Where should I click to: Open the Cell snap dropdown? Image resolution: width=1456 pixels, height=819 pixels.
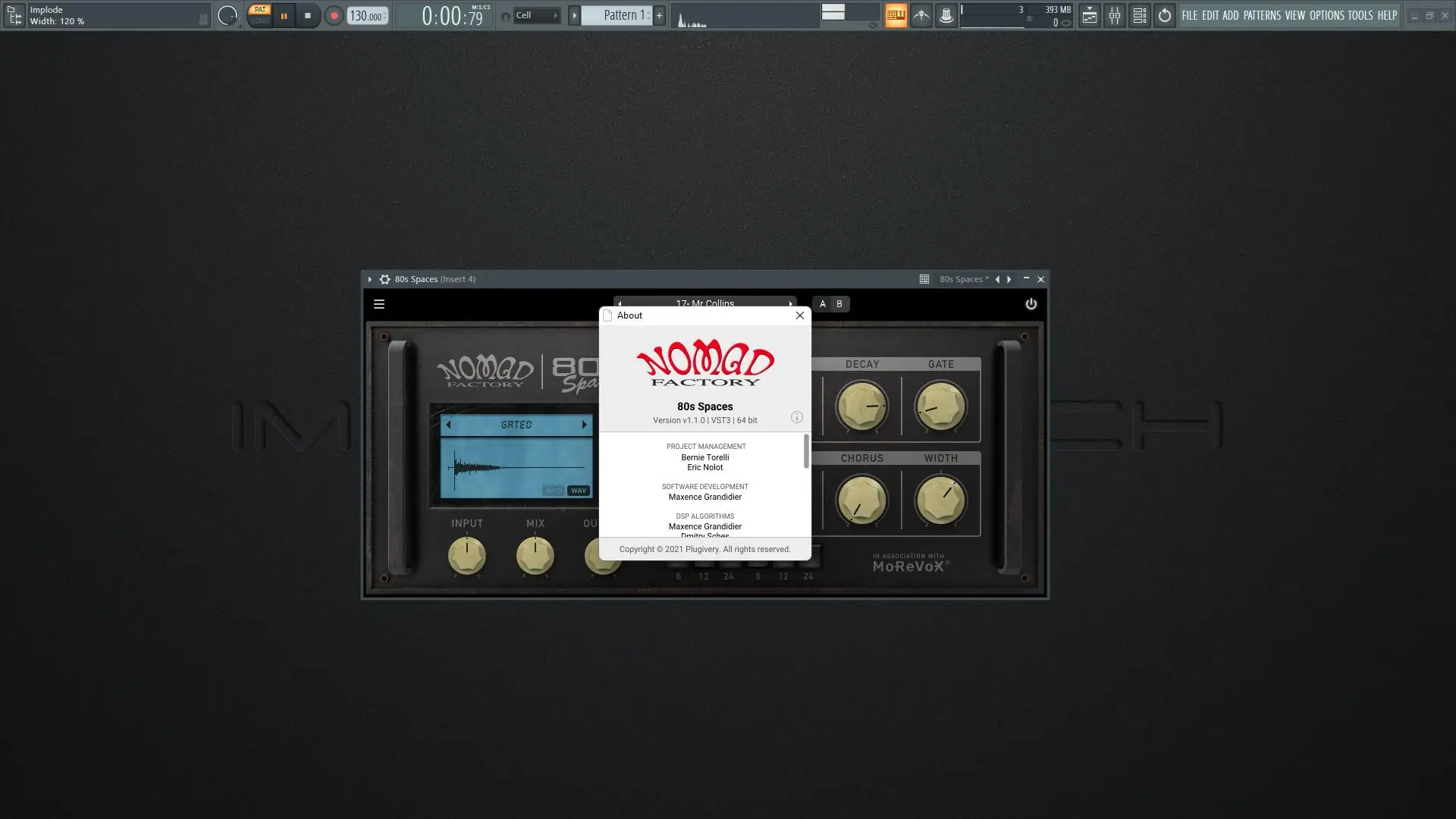tap(537, 15)
